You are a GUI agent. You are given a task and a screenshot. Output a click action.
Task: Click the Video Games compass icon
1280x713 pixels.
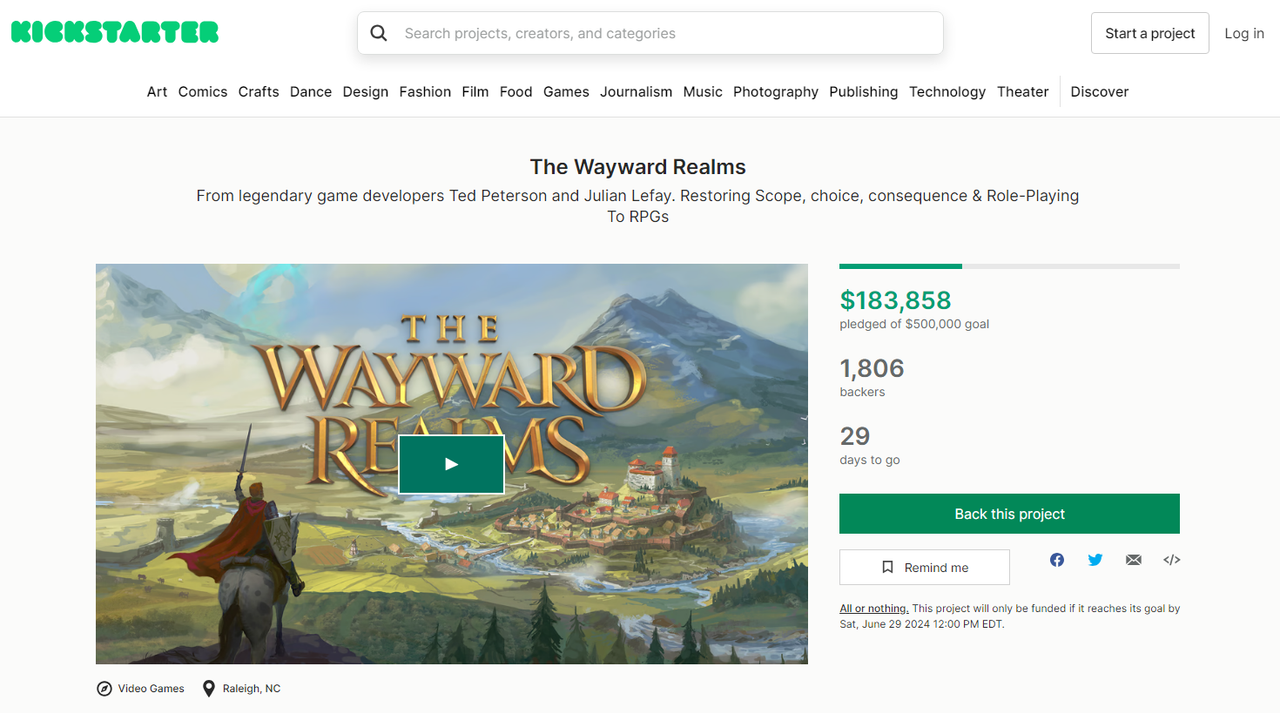tap(104, 689)
